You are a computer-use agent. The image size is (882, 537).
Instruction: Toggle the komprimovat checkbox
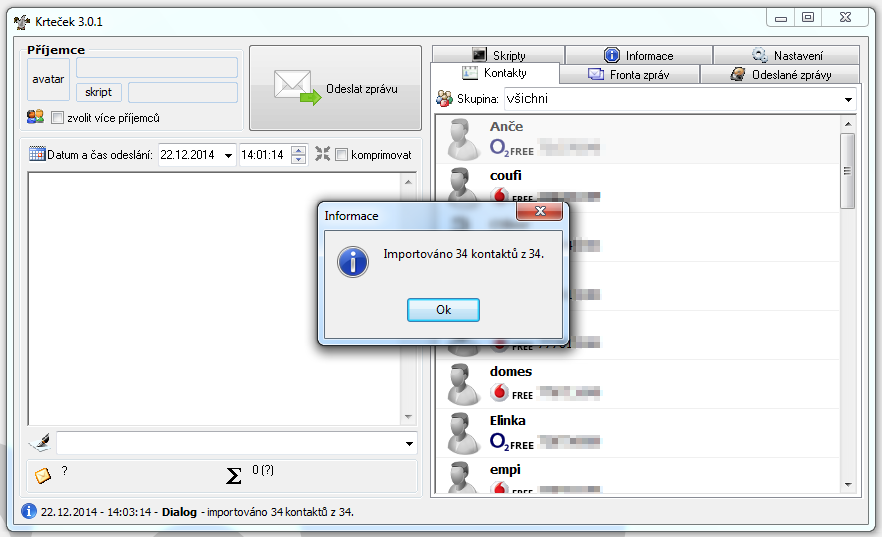pyautogui.click(x=342, y=155)
